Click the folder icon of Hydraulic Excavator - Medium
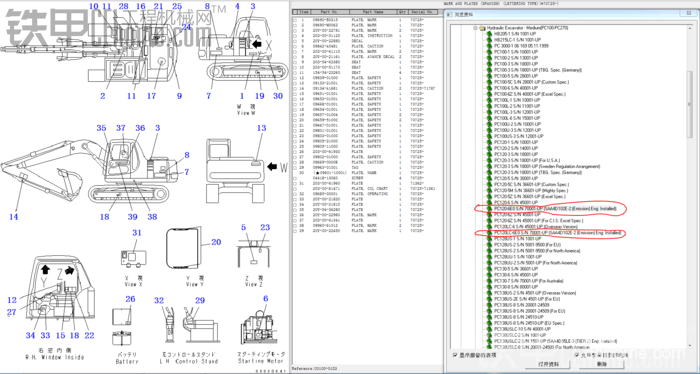Screen dimensions: 700x374 (483, 28)
